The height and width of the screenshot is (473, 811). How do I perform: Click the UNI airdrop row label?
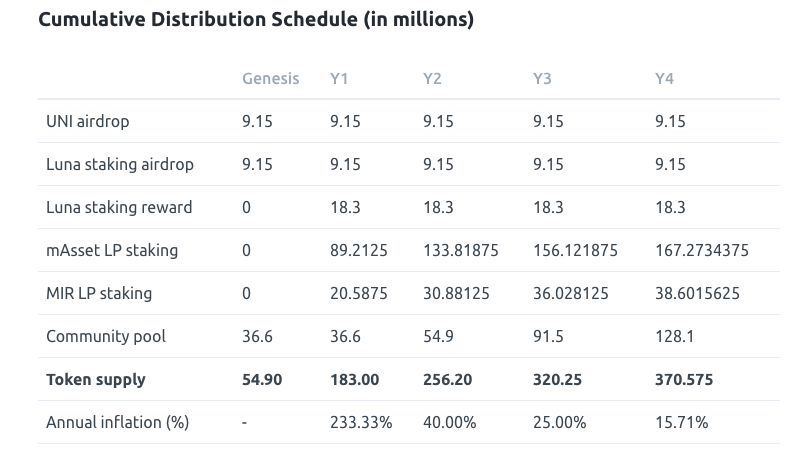[x=88, y=122]
